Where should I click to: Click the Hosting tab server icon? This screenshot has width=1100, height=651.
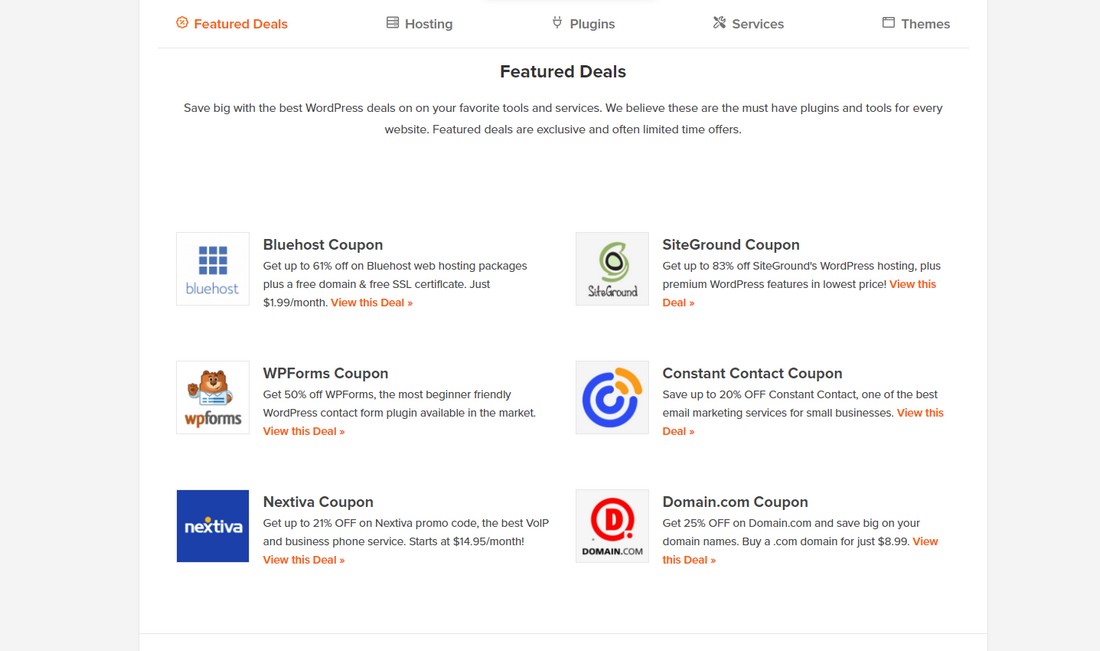pyautogui.click(x=393, y=23)
